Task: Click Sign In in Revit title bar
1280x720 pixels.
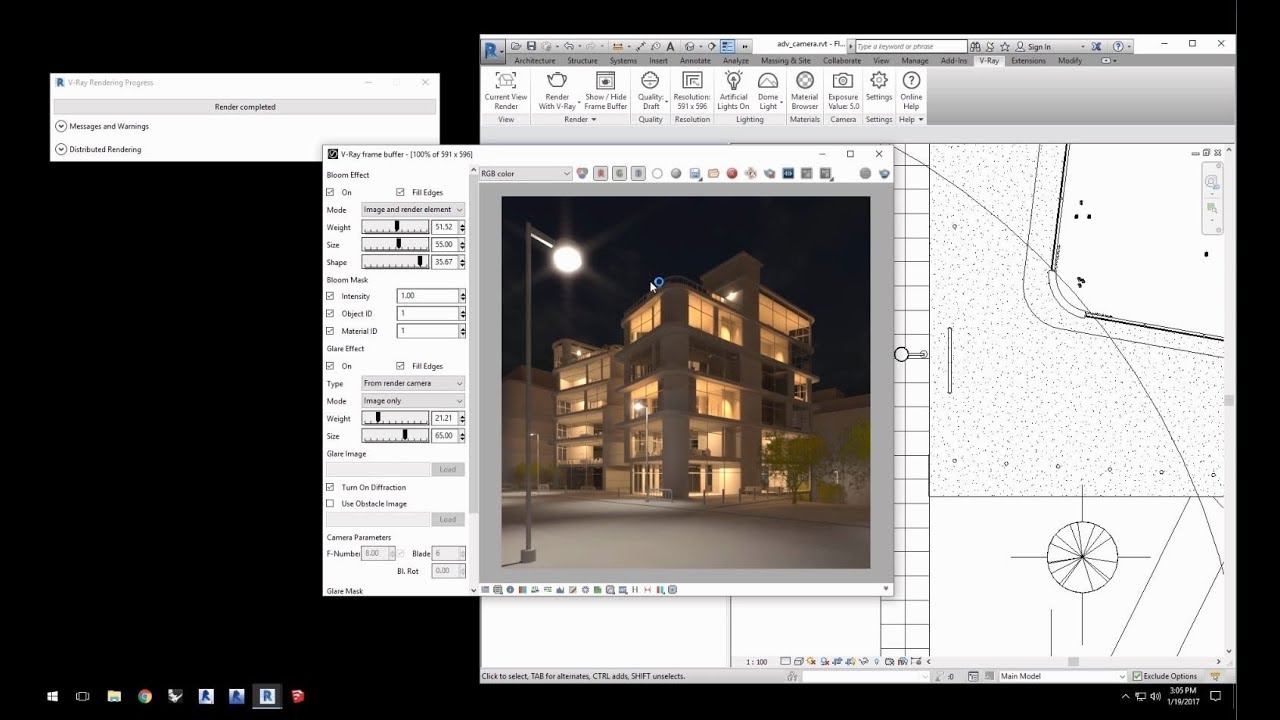Action: pyautogui.click(x=1039, y=47)
